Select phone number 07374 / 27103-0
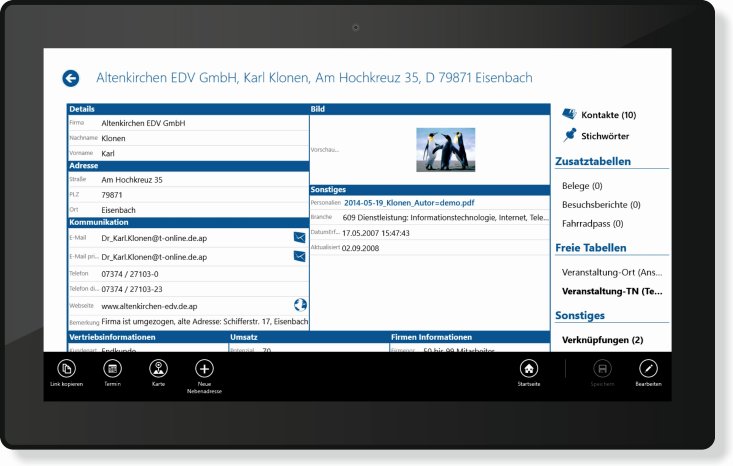The image size is (733, 466). (x=129, y=274)
